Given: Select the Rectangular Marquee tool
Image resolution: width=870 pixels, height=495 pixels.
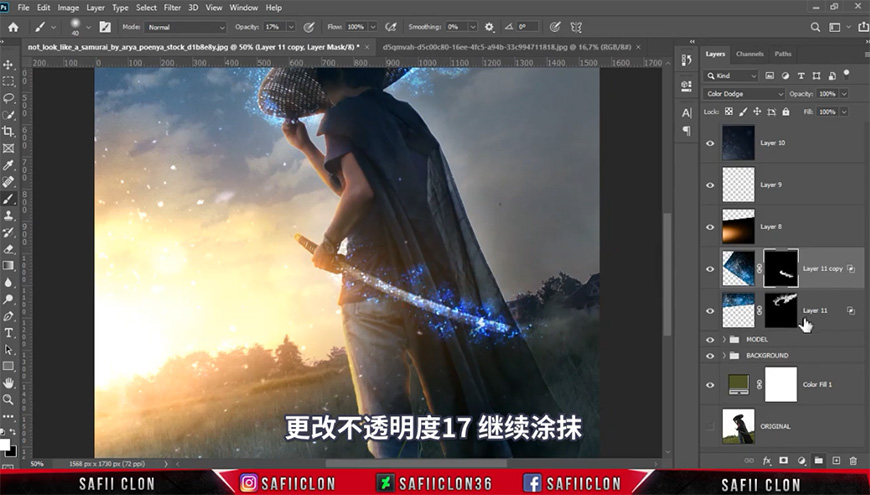Looking at the screenshot, I should coord(8,82).
